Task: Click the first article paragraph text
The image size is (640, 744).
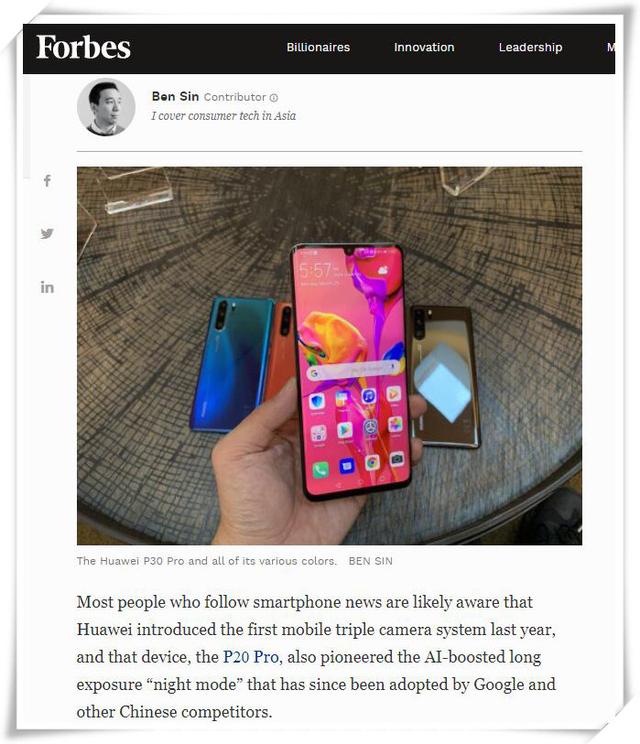Action: [316, 657]
